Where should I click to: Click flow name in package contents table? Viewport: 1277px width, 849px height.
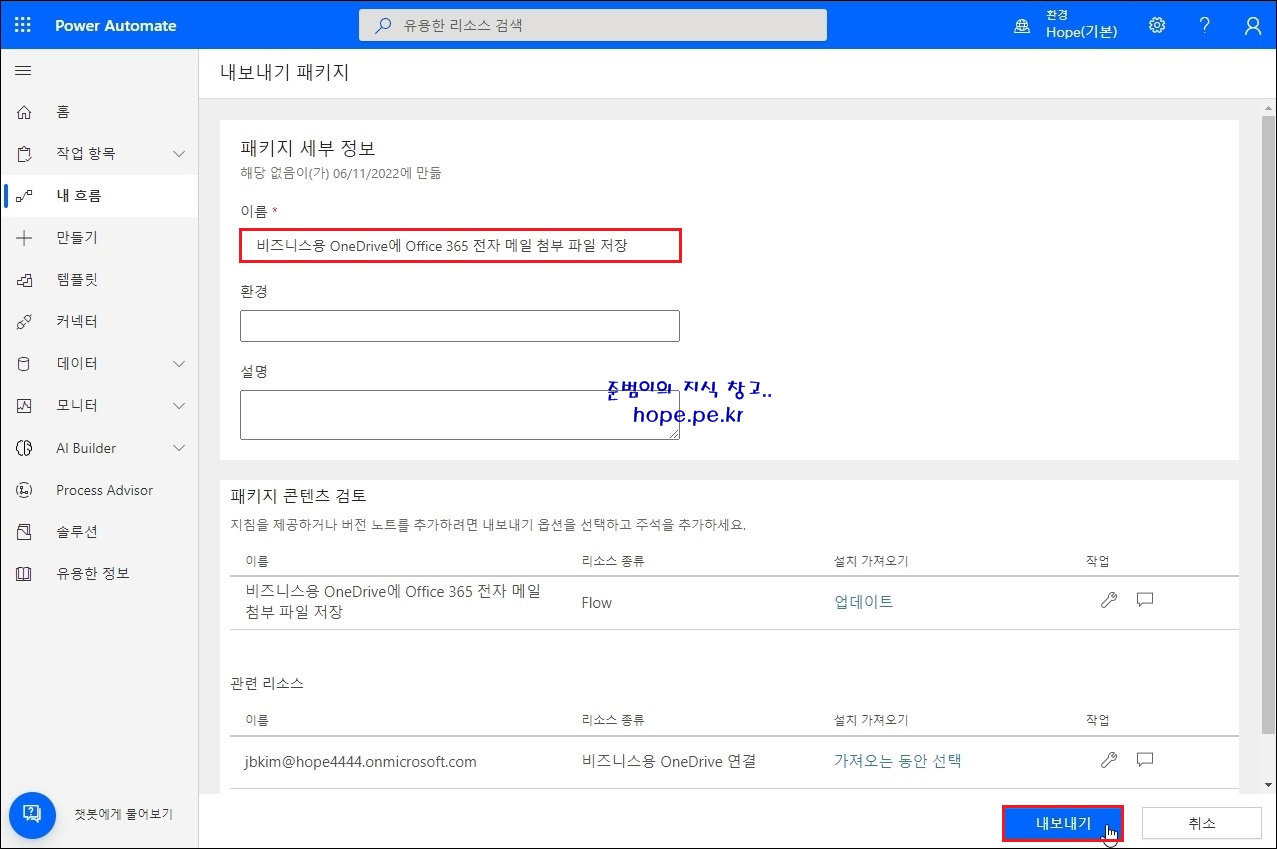click(x=394, y=602)
